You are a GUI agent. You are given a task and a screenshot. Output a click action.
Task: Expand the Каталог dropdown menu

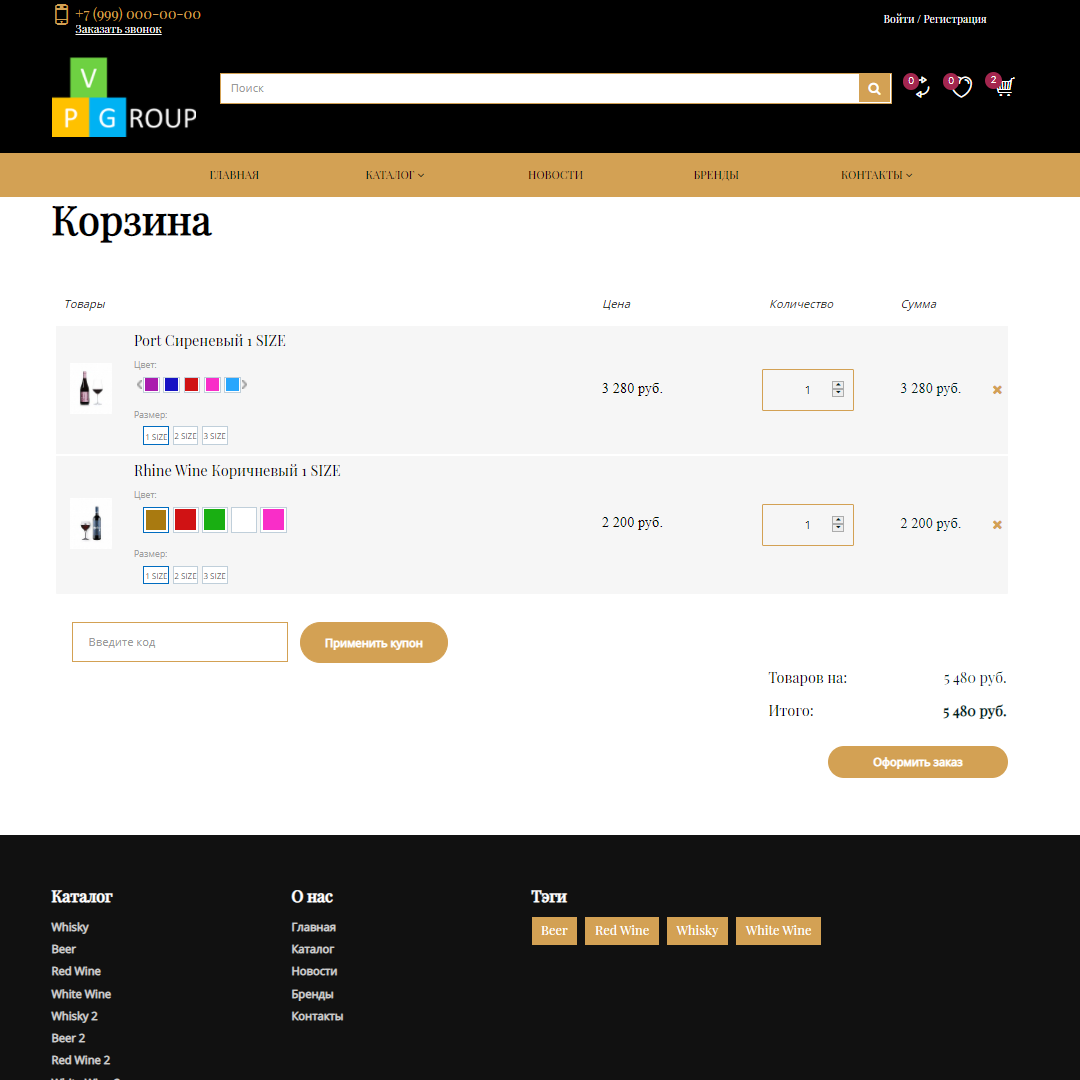pos(394,175)
